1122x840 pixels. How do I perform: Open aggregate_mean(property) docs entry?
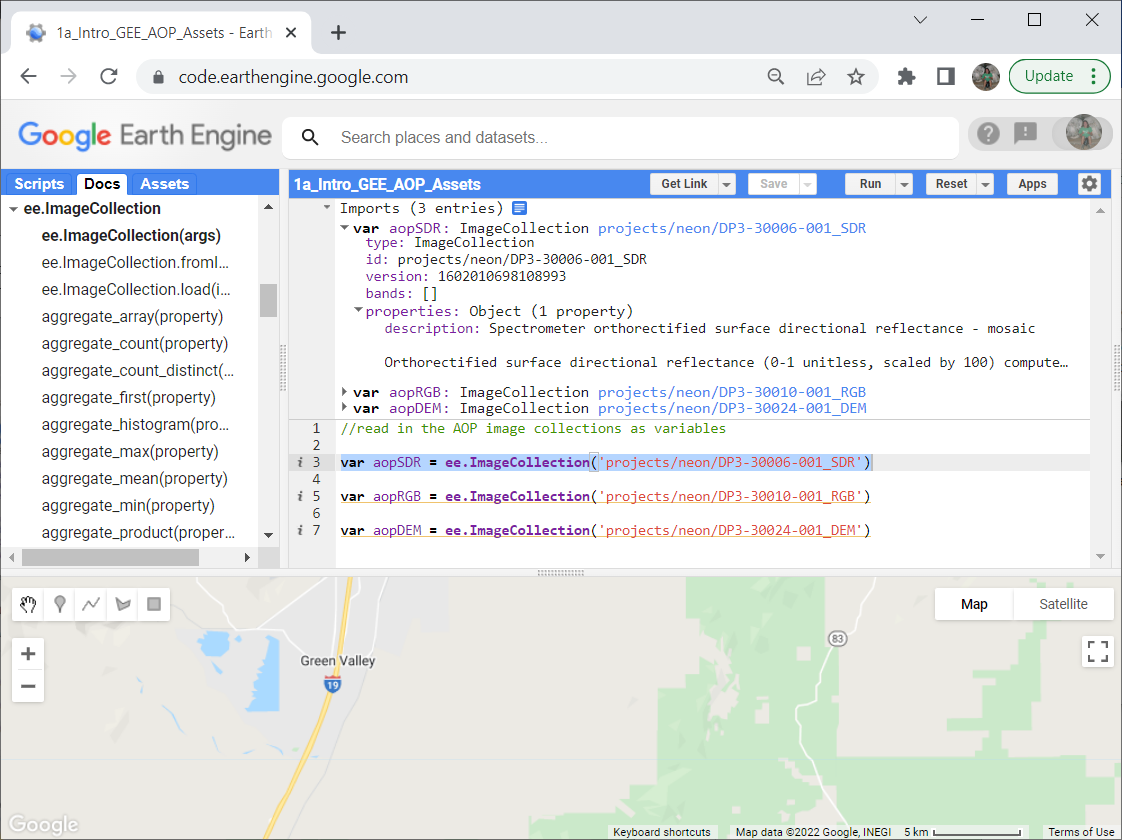tap(135, 479)
